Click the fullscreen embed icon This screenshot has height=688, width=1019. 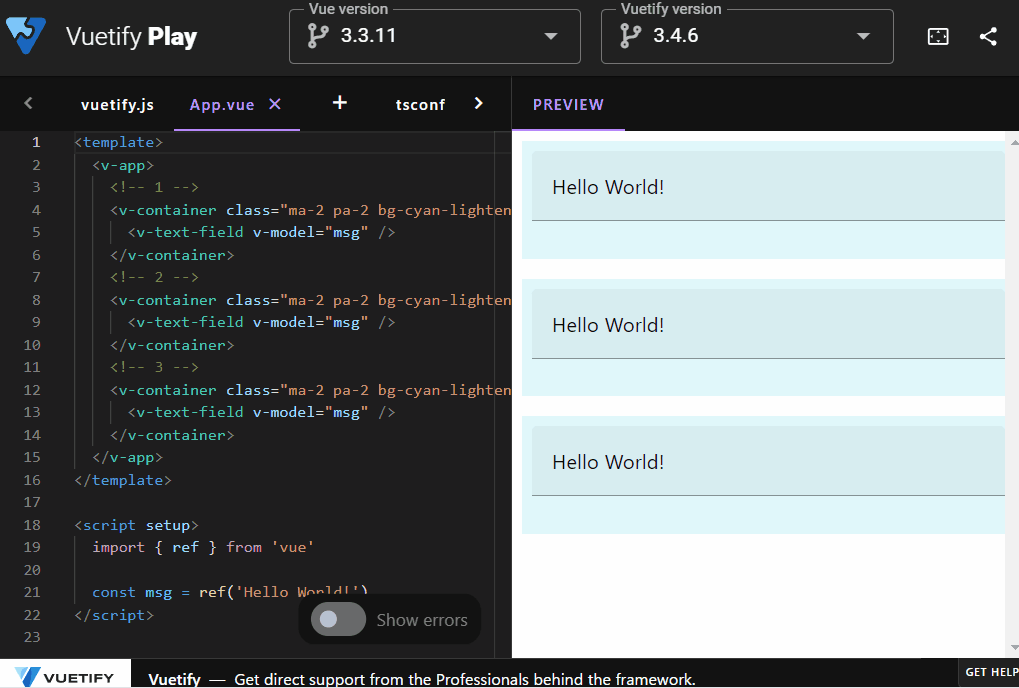(937, 36)
